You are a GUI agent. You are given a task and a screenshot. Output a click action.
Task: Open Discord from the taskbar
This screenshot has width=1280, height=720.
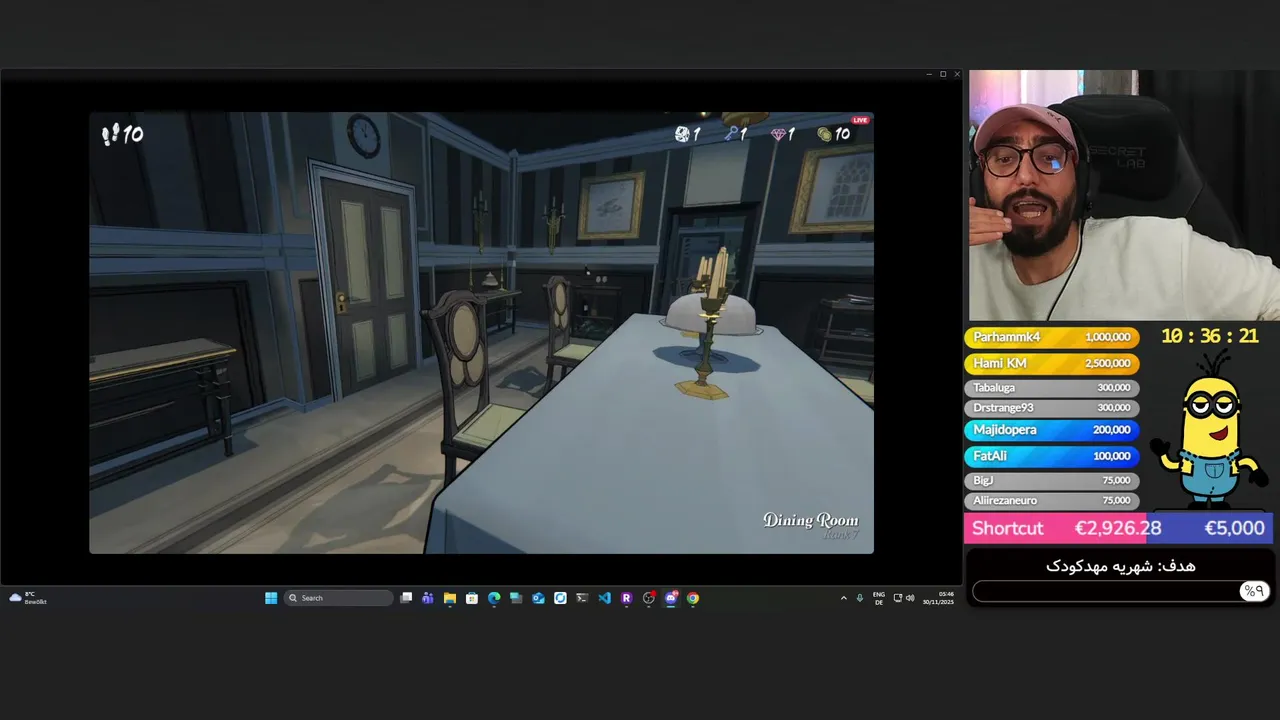pyautogui.click(x=670, y=598)
